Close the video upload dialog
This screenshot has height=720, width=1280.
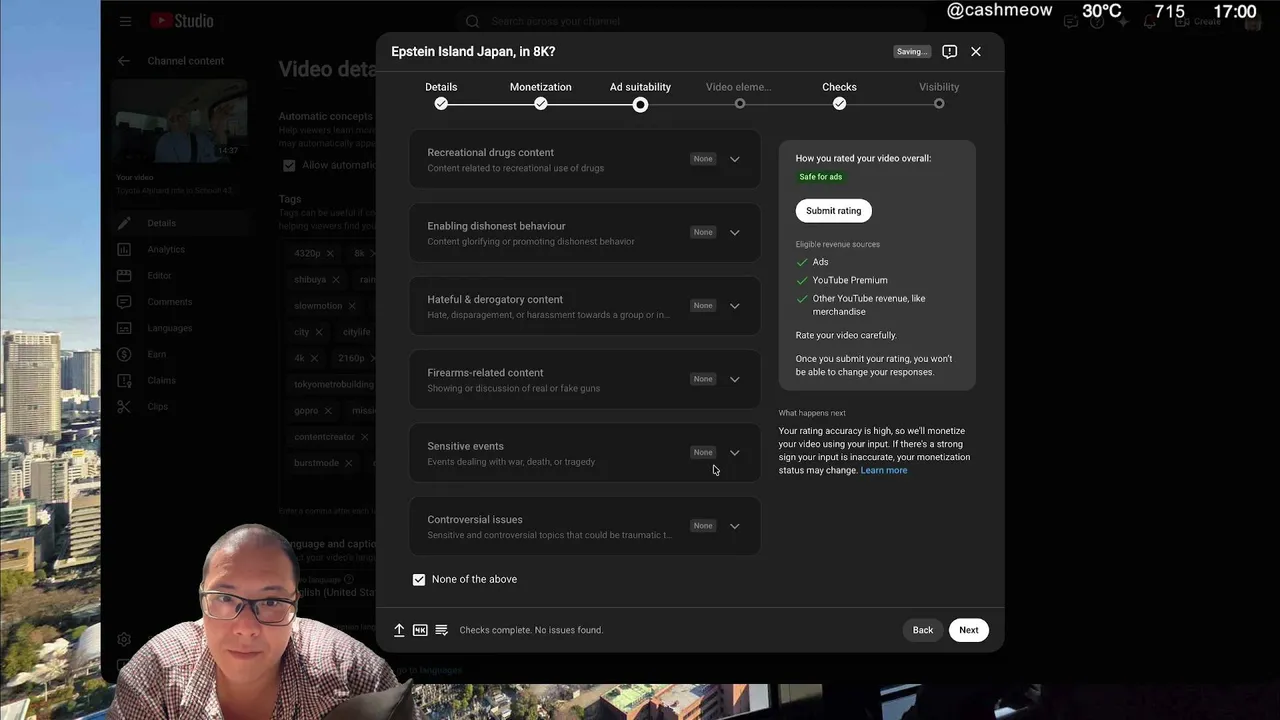(x=976, y=52)
